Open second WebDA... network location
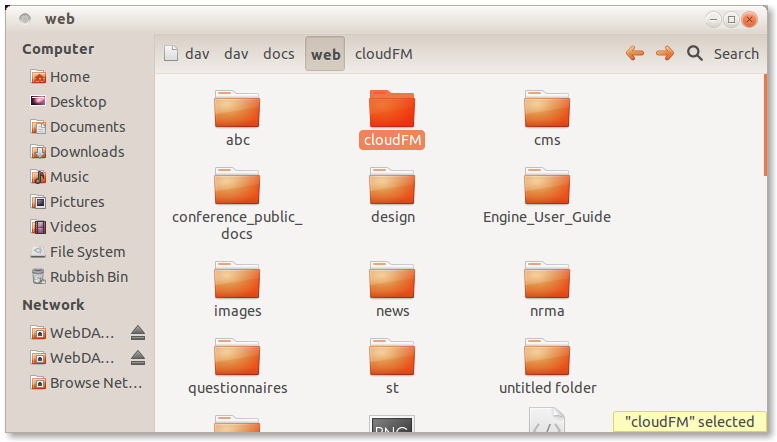The image size is (777, 442). [72, 358]
